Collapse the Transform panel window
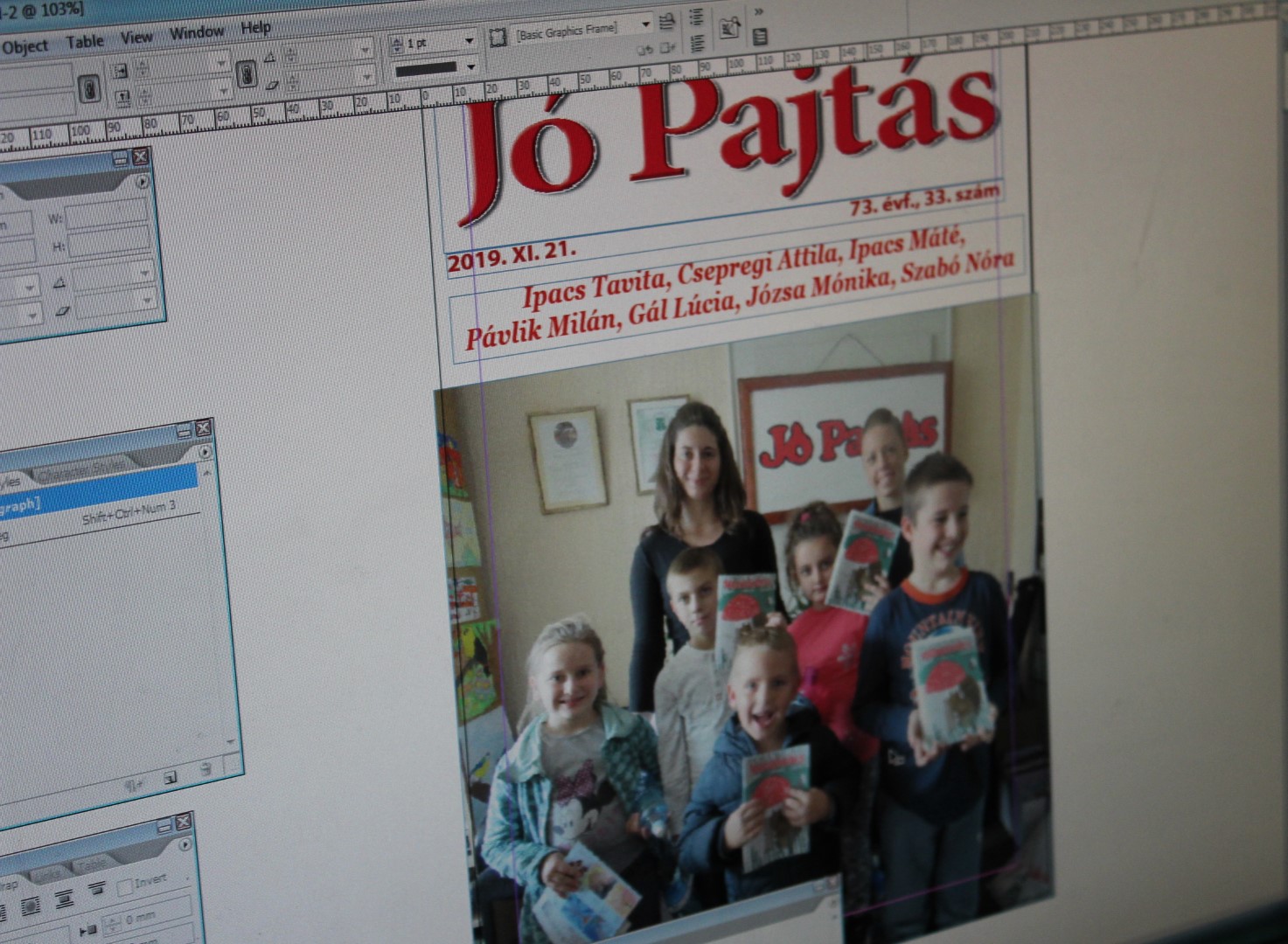 tap(120, 158)
